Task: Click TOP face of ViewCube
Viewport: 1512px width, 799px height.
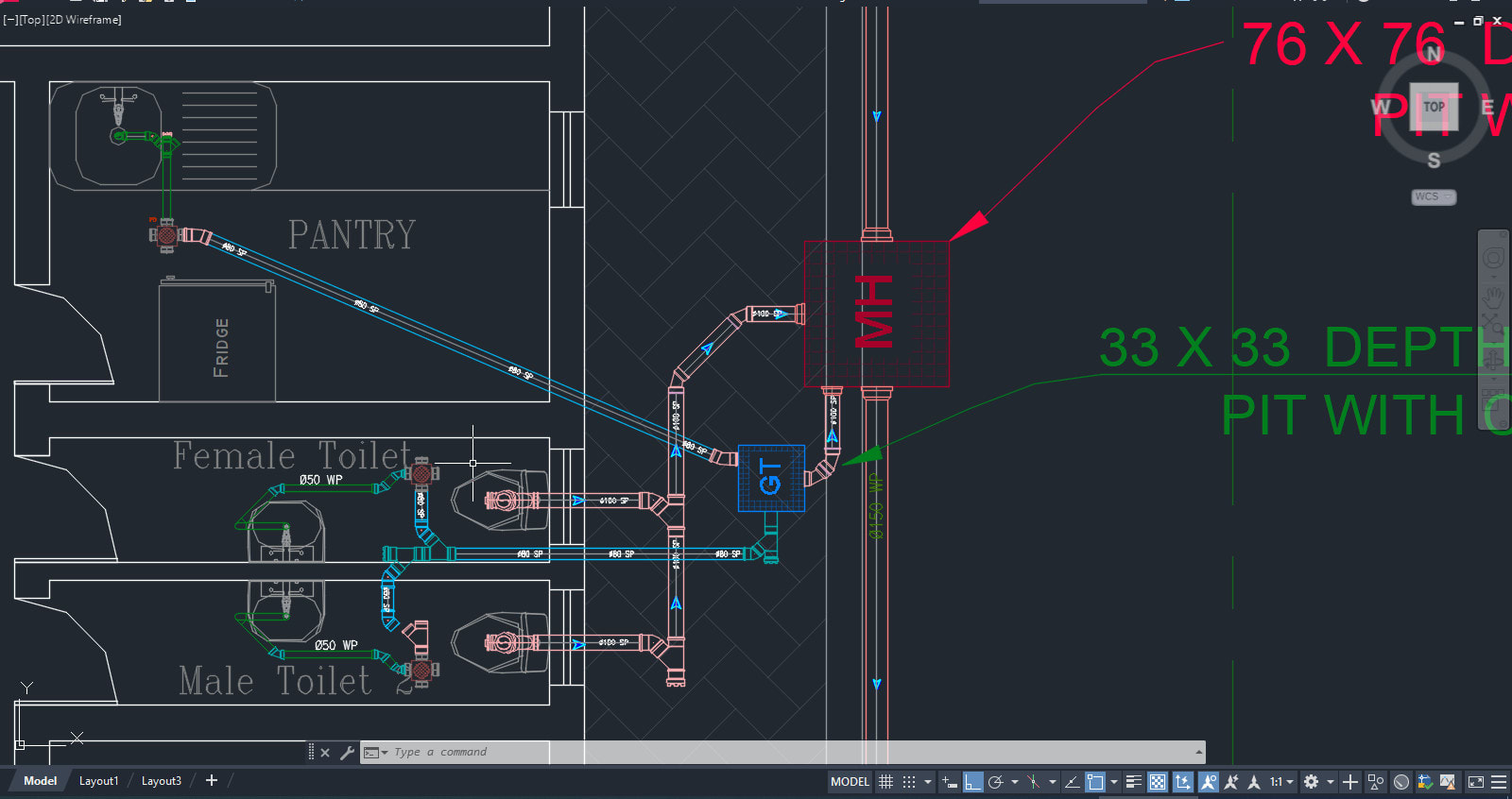Action: pos(1434,107)
